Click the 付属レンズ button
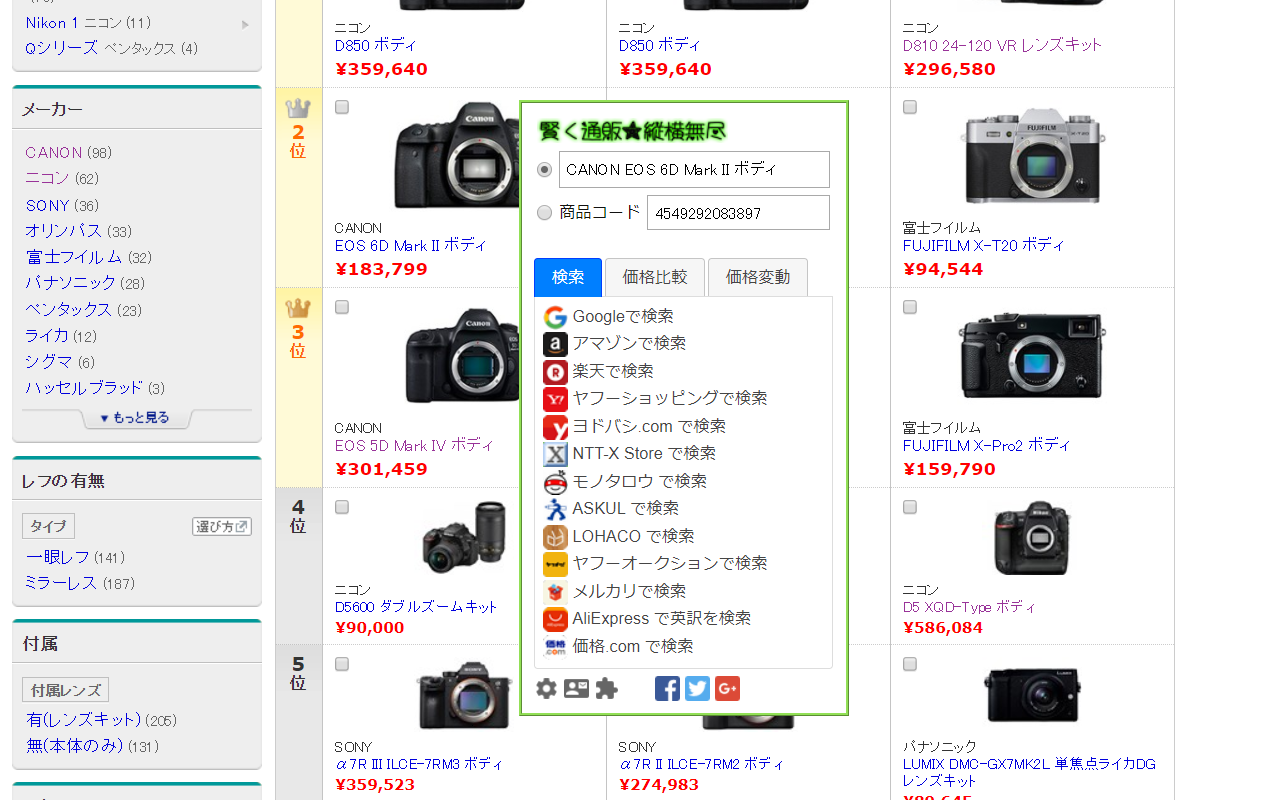 [65, 690]
